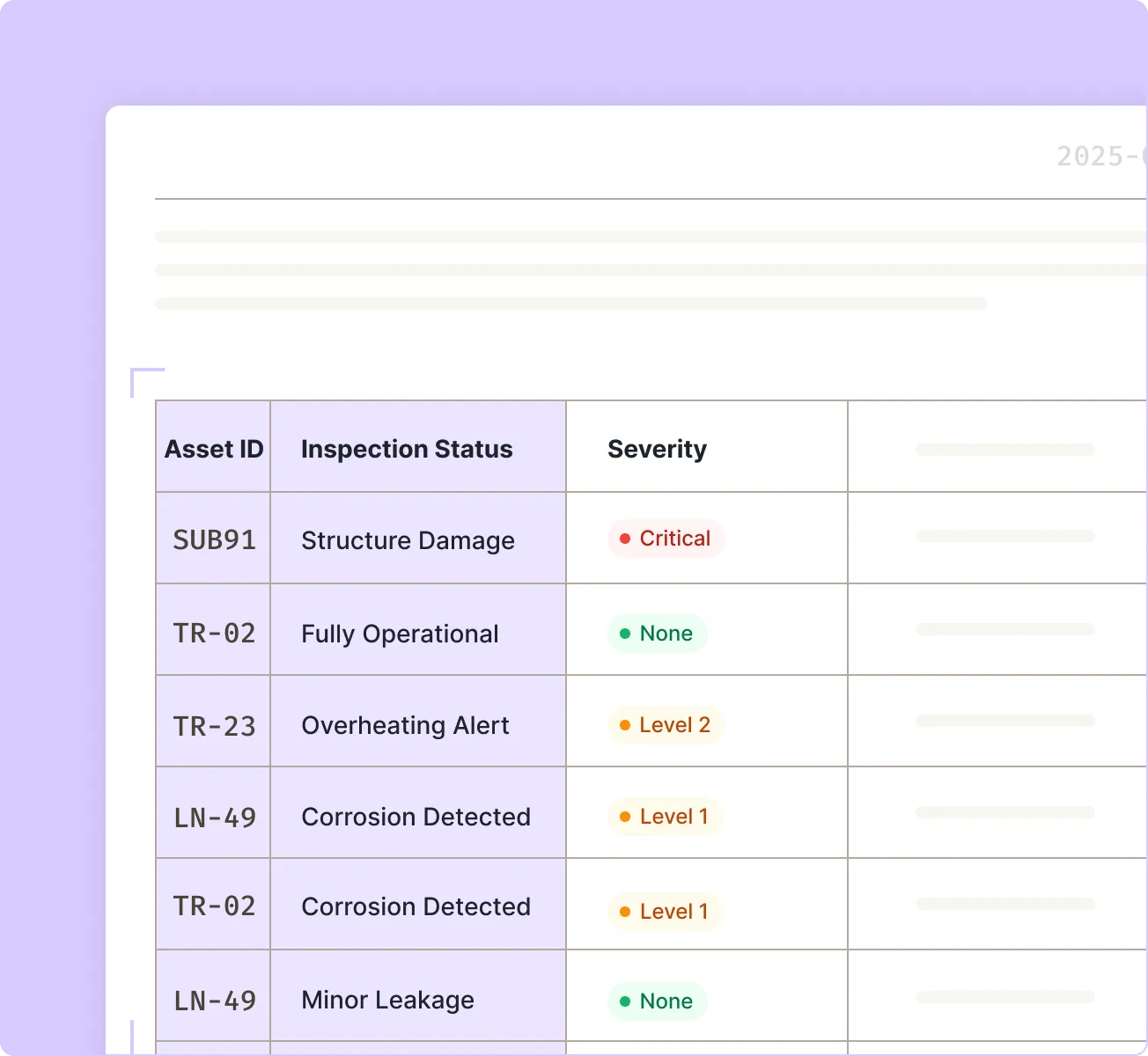Viewport: 1148px width, 1056px height.
Task: Select the SUB91 asset ID cell
Action: (x=214, y=539)
